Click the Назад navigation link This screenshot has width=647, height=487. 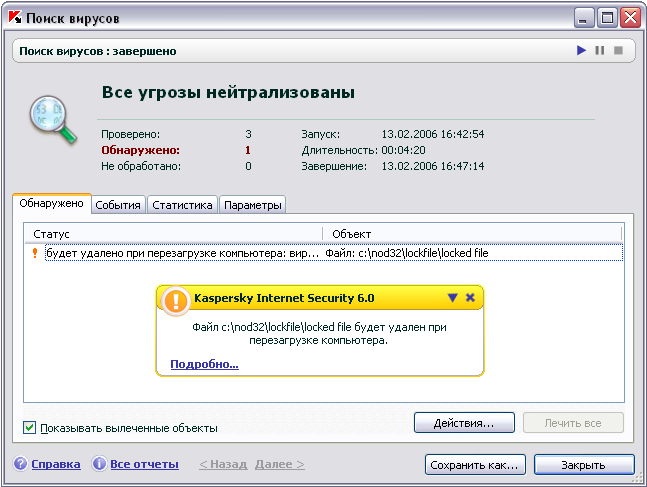point(223,464)
